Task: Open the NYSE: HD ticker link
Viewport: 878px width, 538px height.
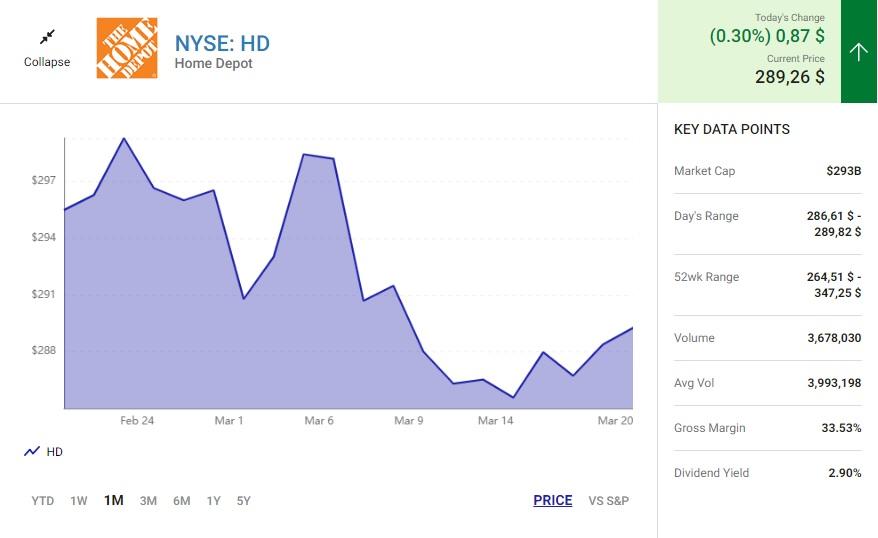Action: point(222,43)
